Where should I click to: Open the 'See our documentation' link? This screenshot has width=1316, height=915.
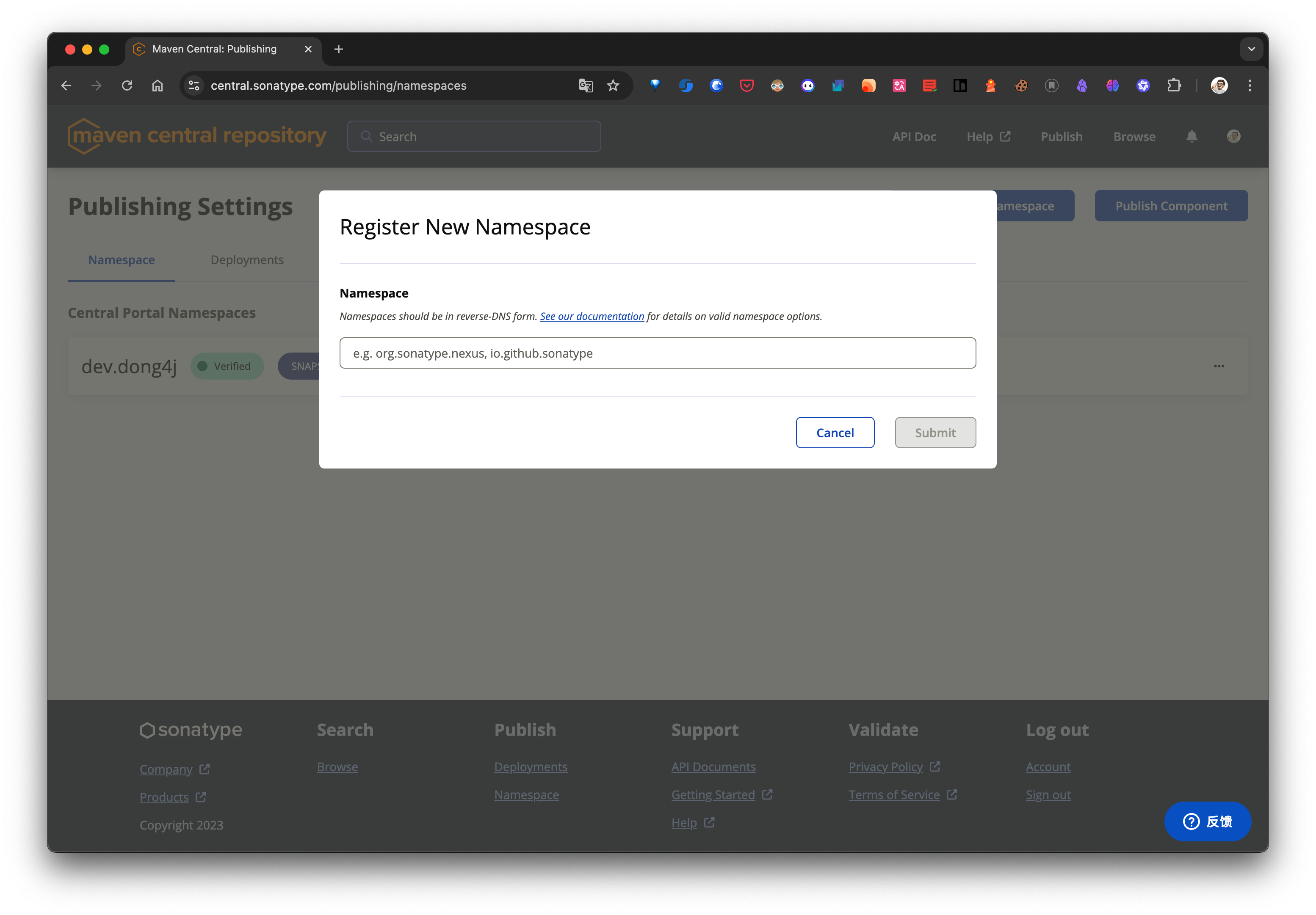592,316
